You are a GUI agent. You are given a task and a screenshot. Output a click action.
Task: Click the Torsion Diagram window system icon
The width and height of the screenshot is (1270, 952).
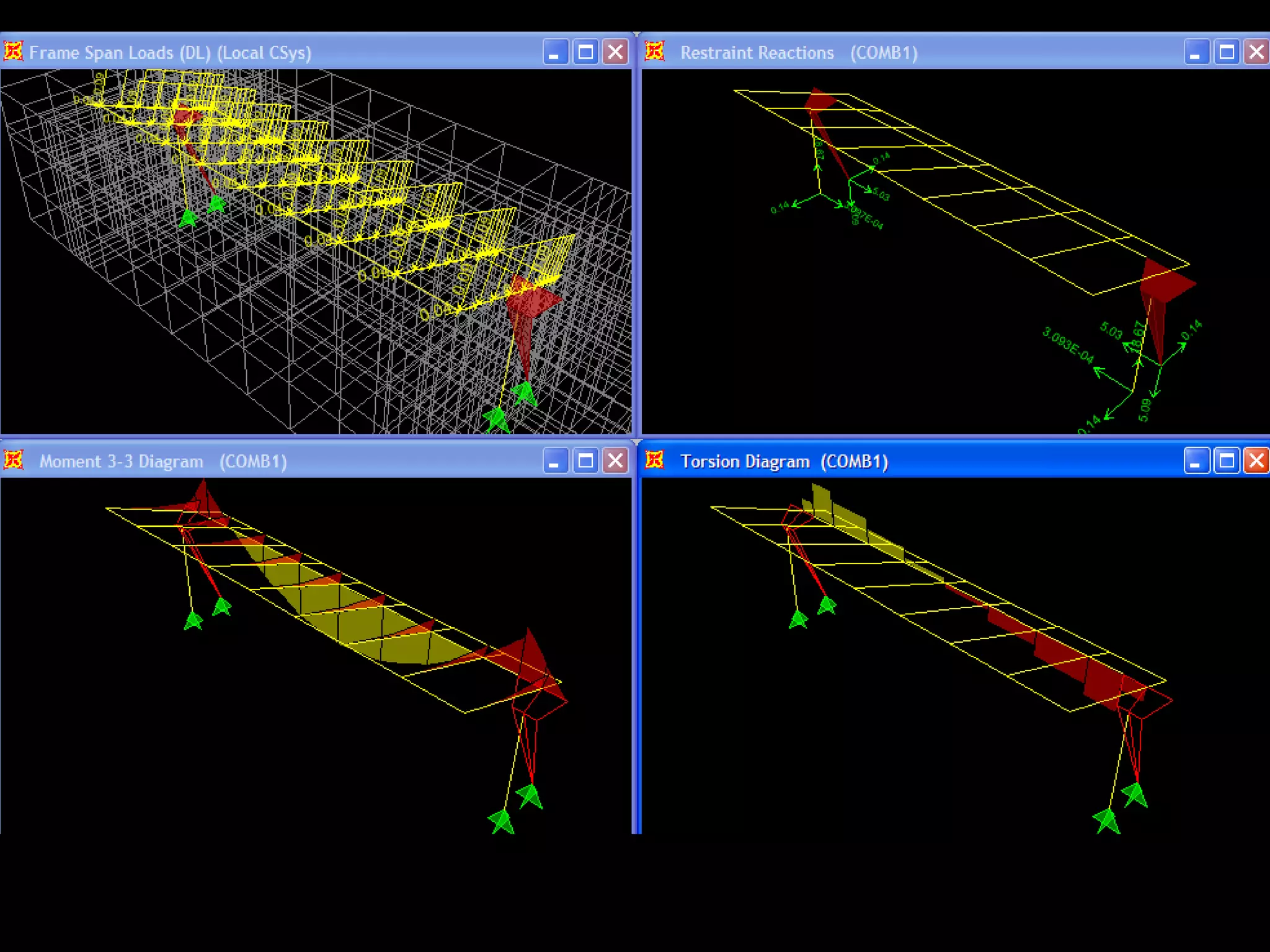click(x=655, y=460)
